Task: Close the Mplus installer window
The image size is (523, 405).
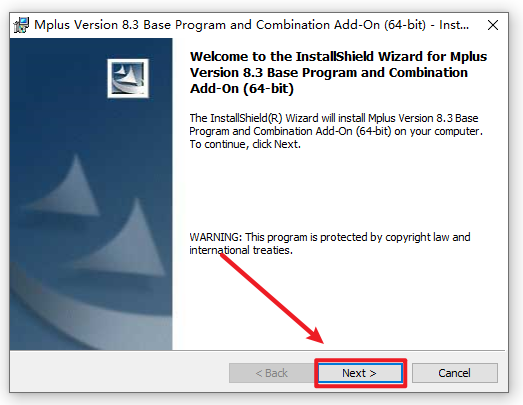Action: coord(493,25)
